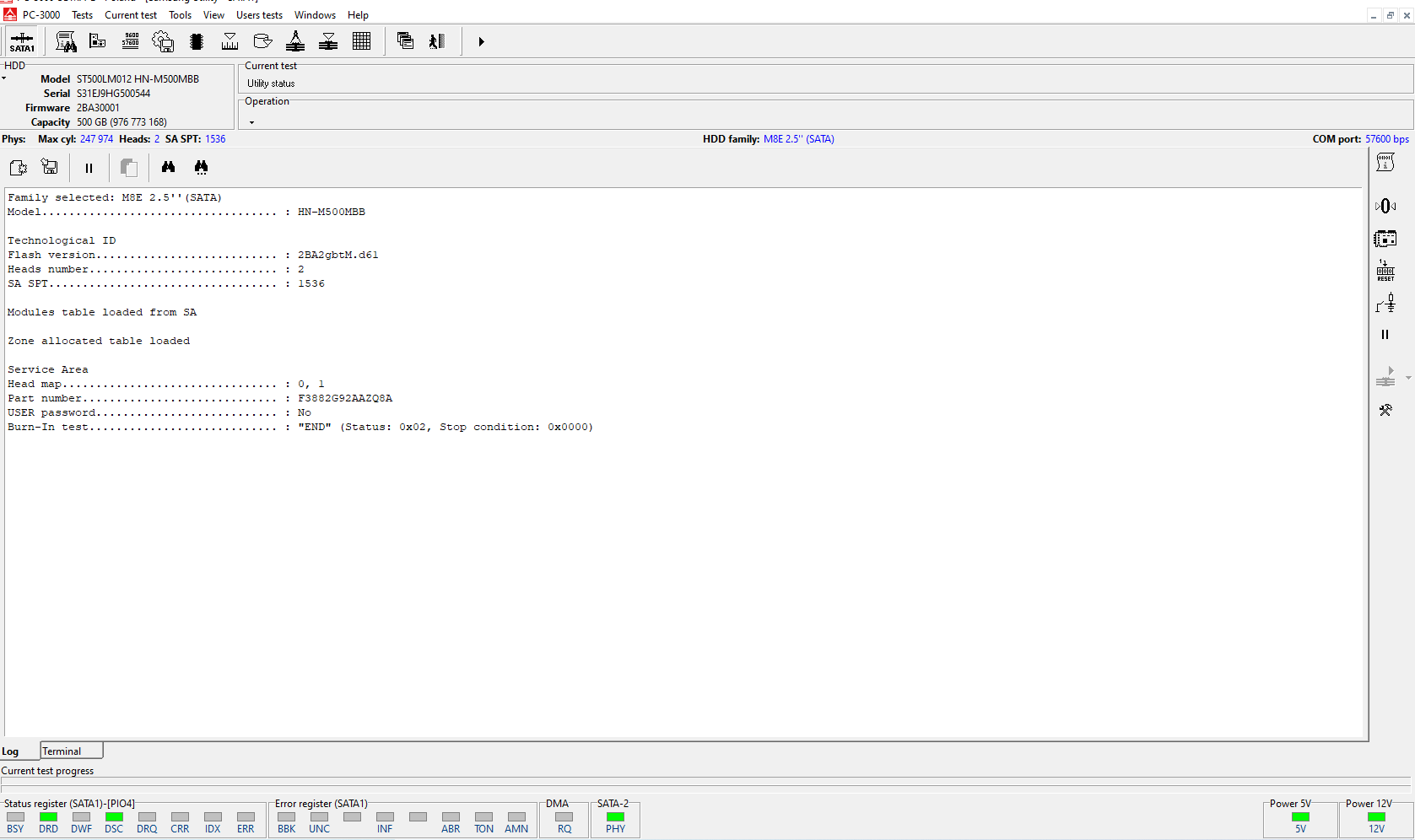Pause logging with the log toolbar pause button
1415x840 pixels.
click(89, 168)
